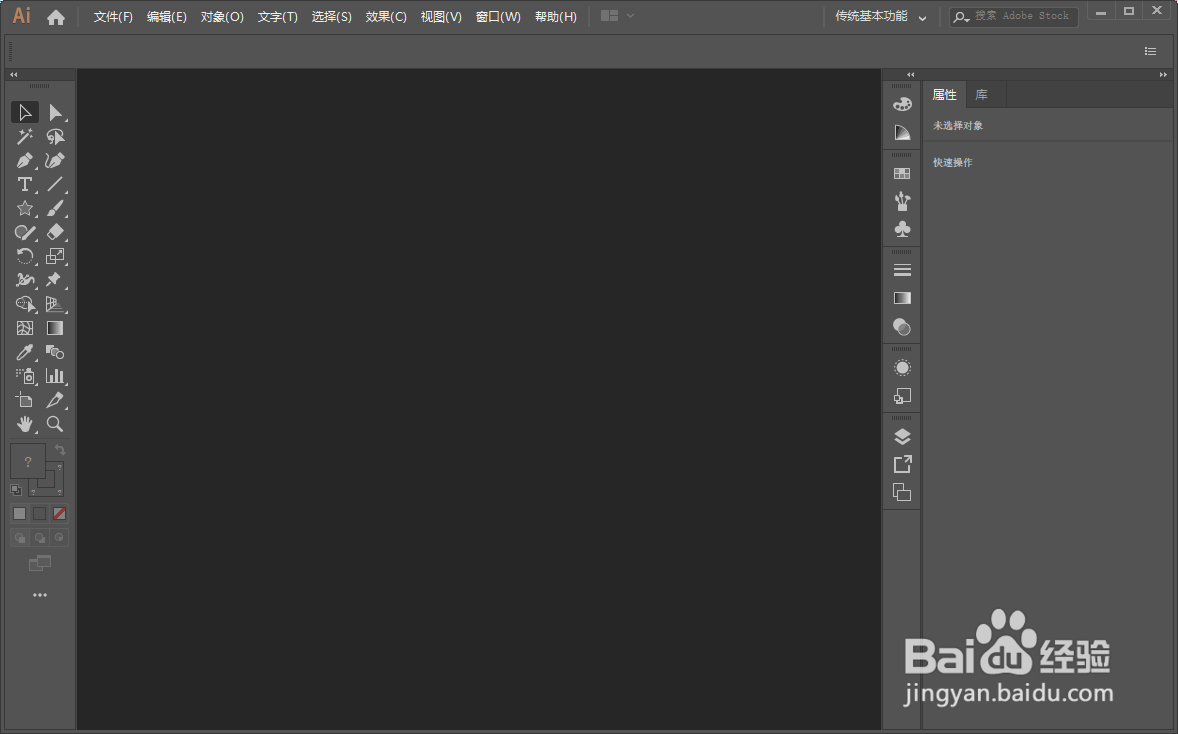This screenshot has width=1178, height=734.
Task: Open the 文件(F) menu
Action: (x=113, y=17)
